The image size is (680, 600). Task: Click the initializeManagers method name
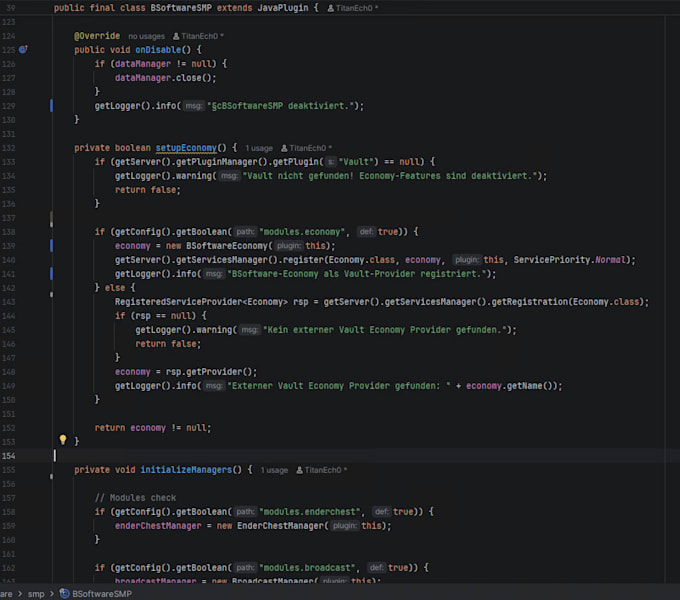click(186, 470)
